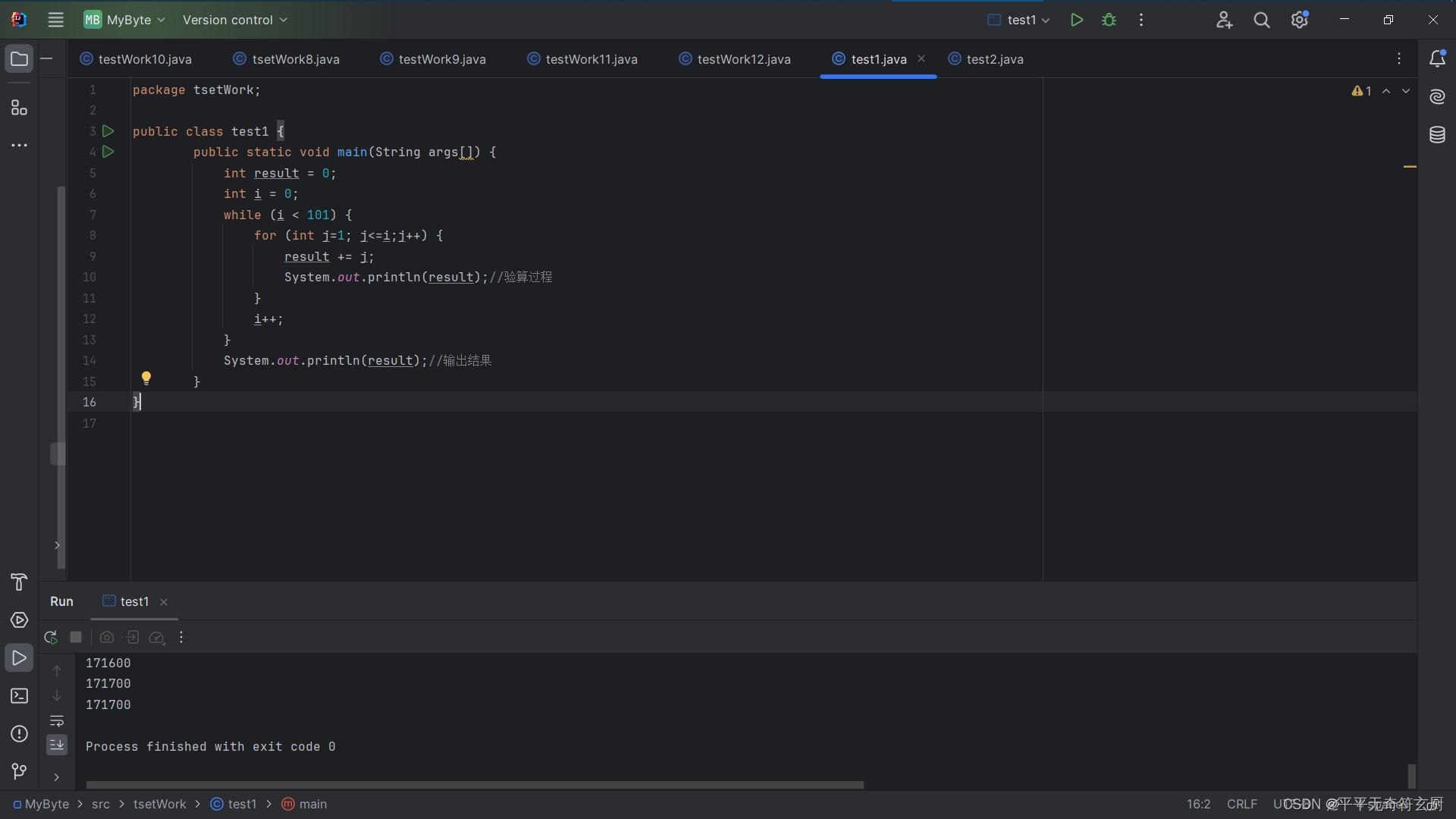This screenshot has height=819, width=1456.
Task: Click the green Run button in the toolbar
Action: (x=1076, y=20)
